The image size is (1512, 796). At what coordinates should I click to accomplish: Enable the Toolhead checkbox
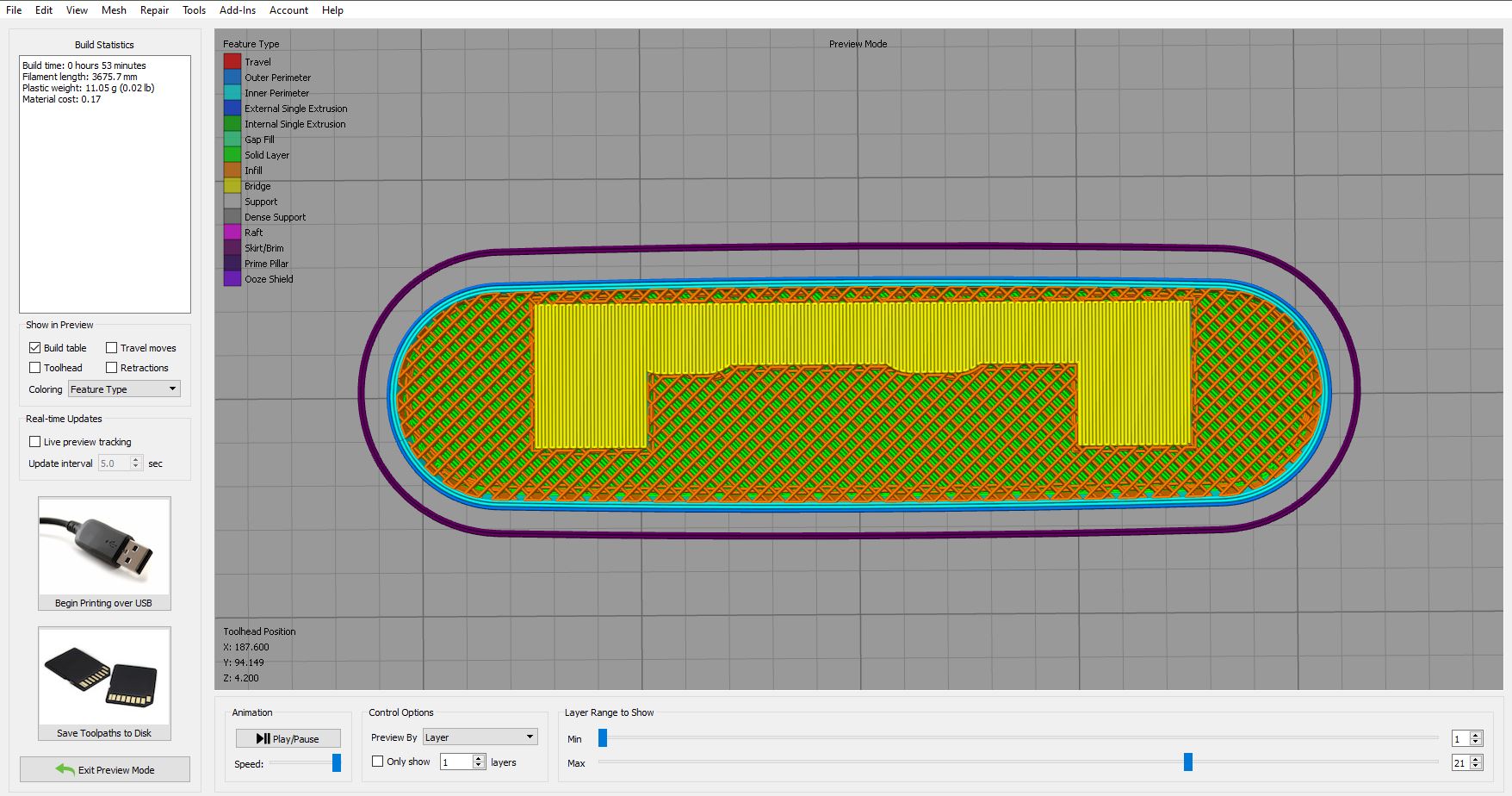[x=35, y=368]
